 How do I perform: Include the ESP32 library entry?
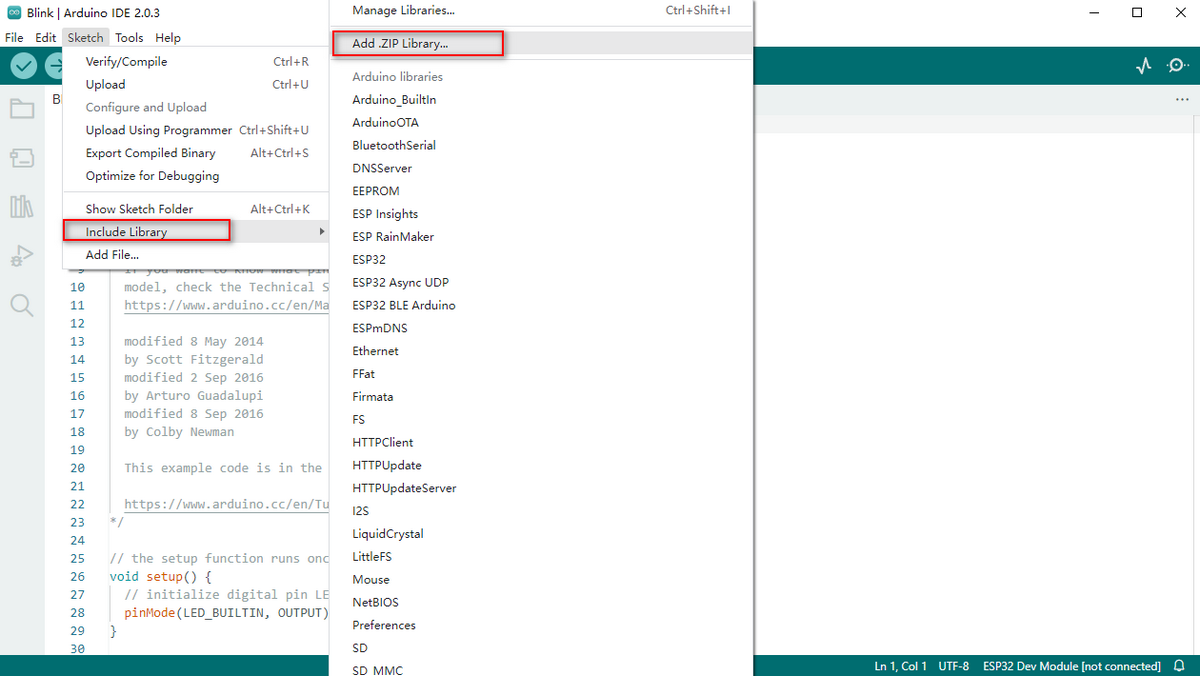tap(541, 259)
